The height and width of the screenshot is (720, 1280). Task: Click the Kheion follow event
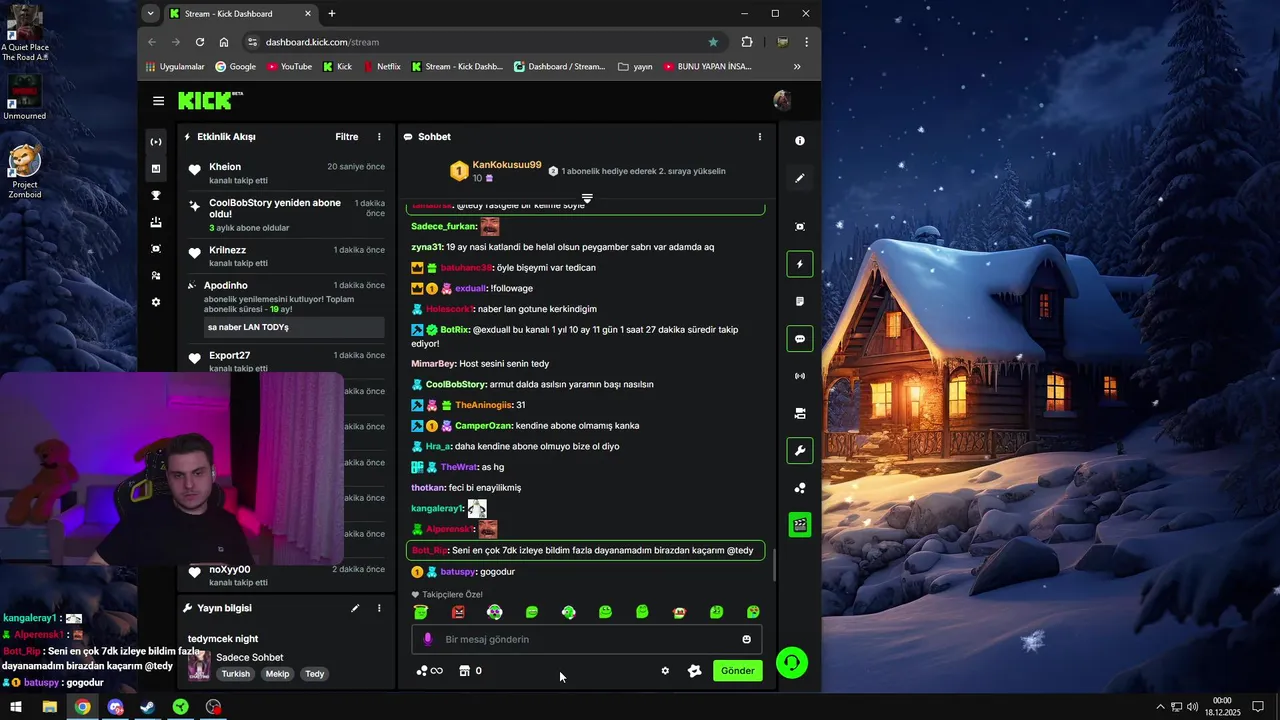click(286, 173)
